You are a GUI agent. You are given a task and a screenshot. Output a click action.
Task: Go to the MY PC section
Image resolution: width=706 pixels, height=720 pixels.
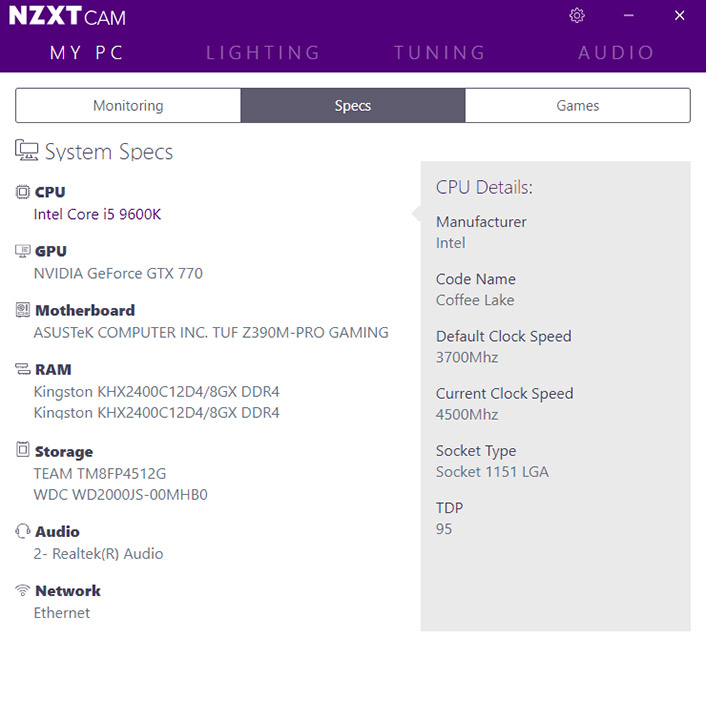click(x=87, y=53)
